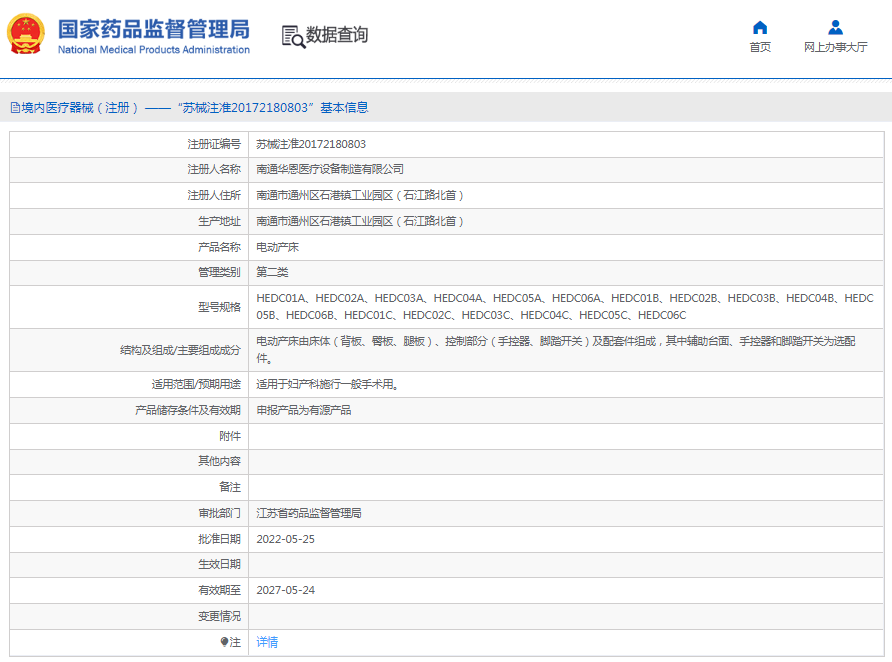Click registration number 苏械注准20172180803 cell

tap(311, 144)
